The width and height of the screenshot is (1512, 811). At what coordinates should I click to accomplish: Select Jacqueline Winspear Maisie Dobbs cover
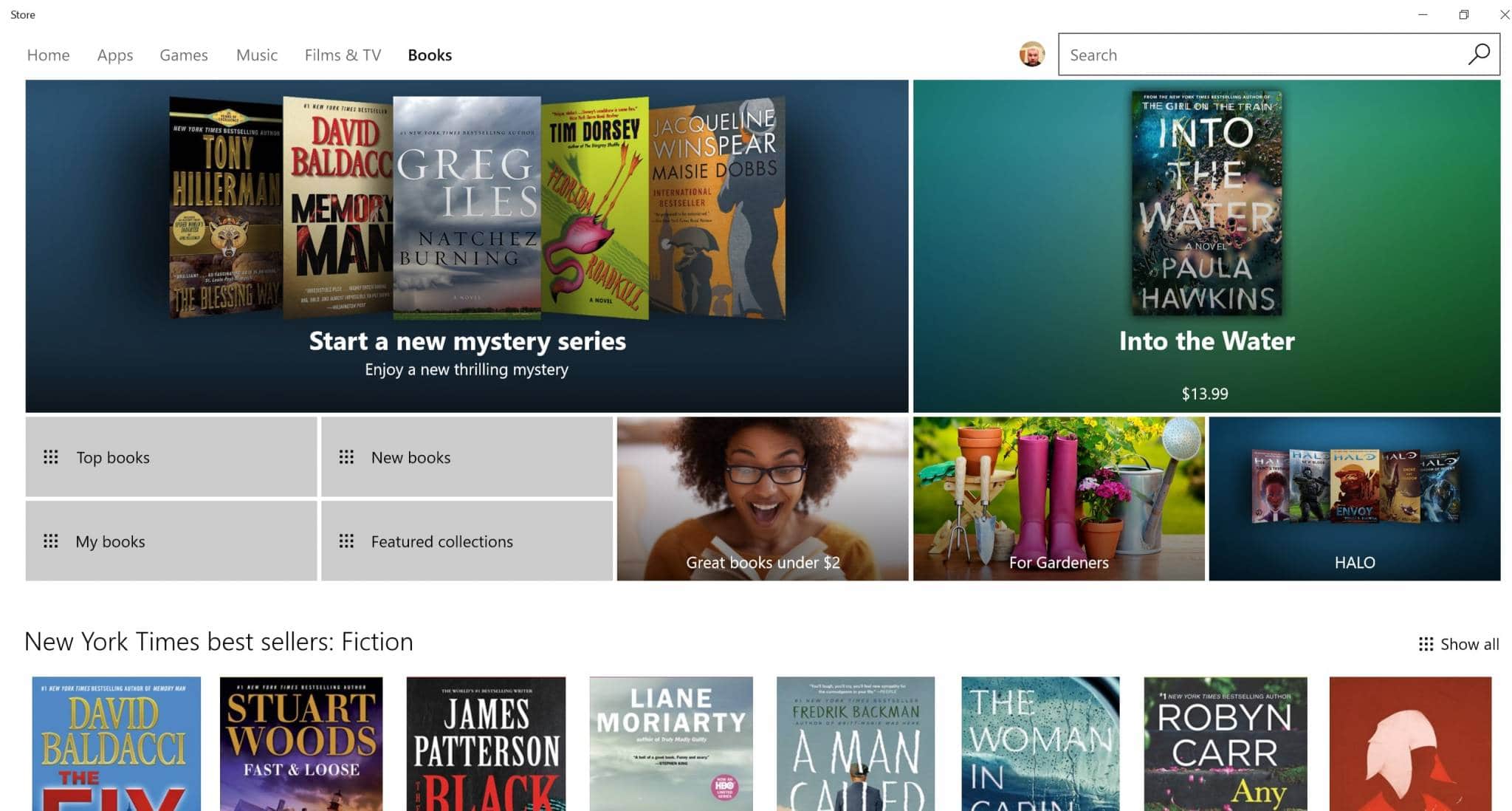coord(718,208)
